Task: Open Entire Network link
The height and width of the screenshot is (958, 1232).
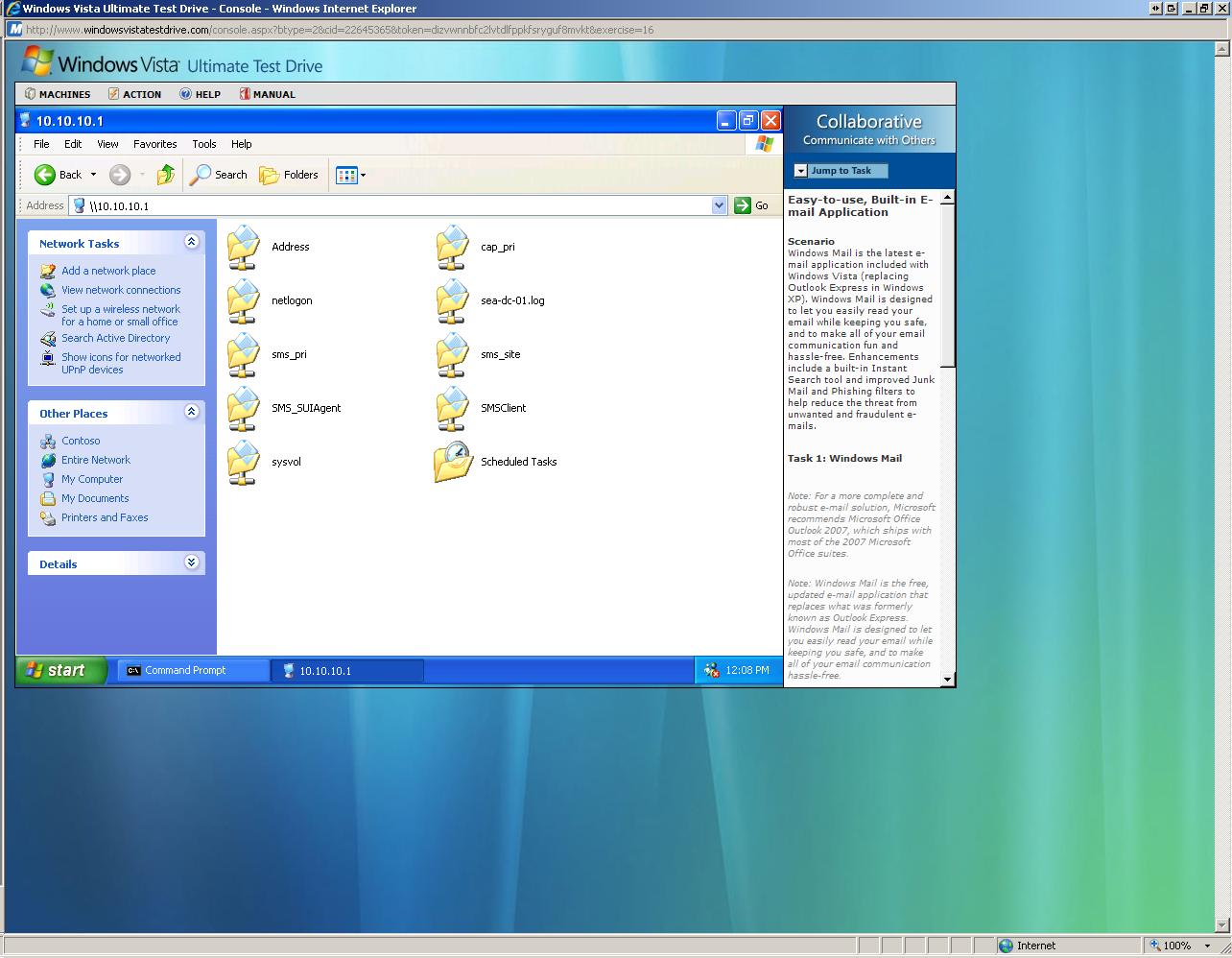Action: 96,460
